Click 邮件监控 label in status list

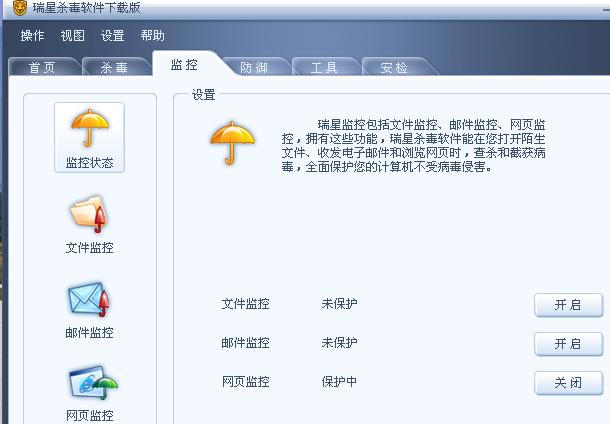point(245,343)
